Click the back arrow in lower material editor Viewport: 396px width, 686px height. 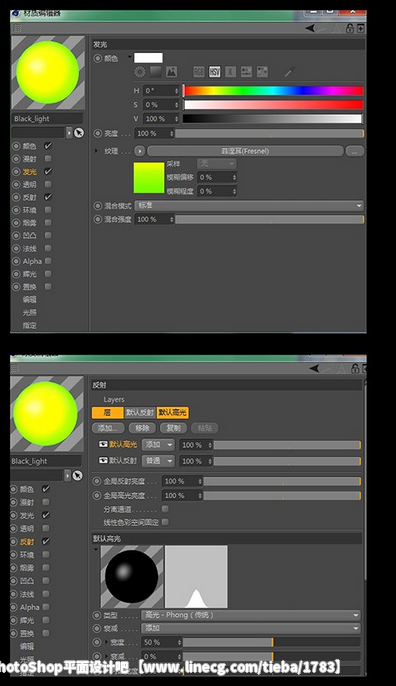(x=315, y=368)
